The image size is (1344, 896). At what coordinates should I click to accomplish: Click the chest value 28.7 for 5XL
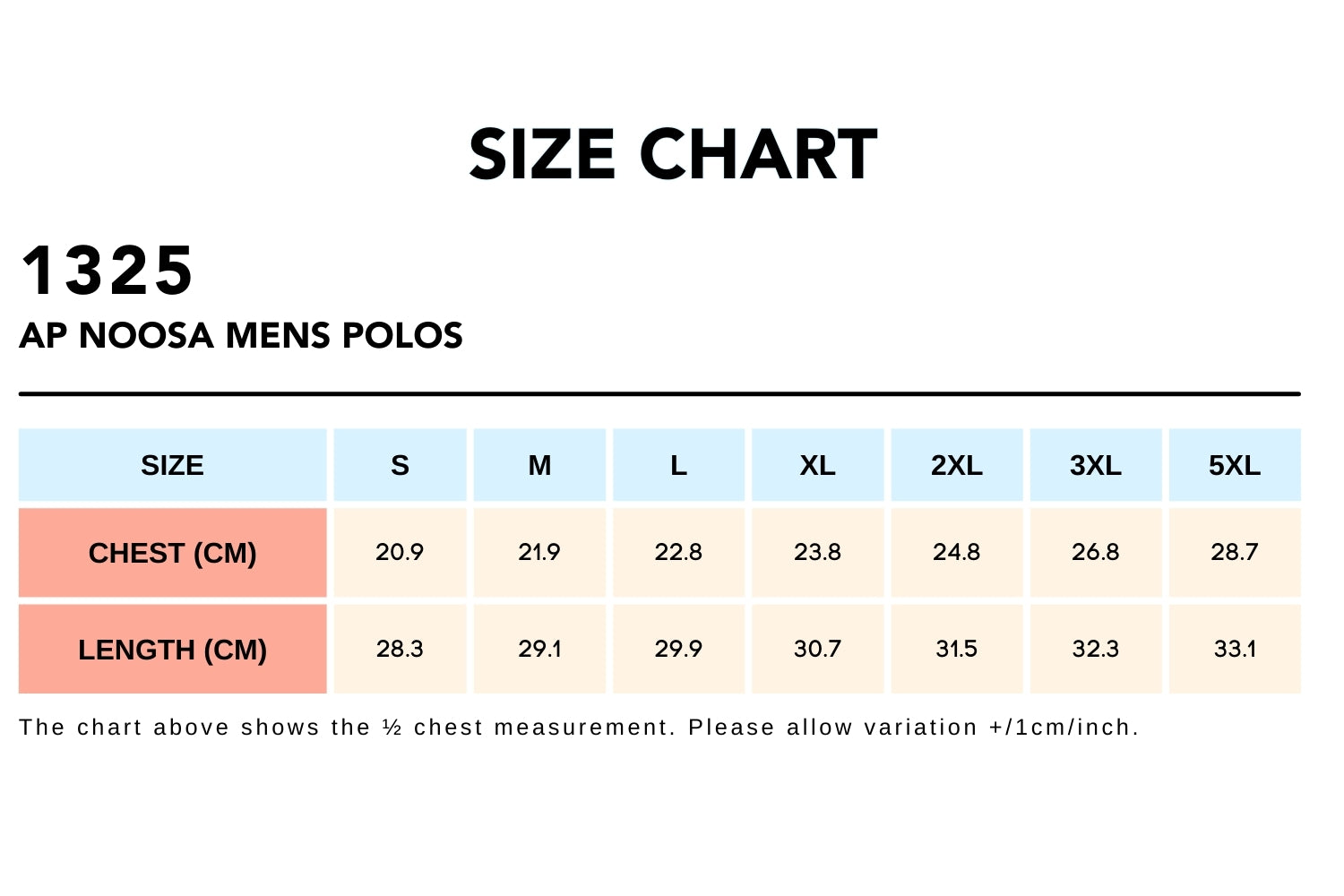coord(1234,552)
